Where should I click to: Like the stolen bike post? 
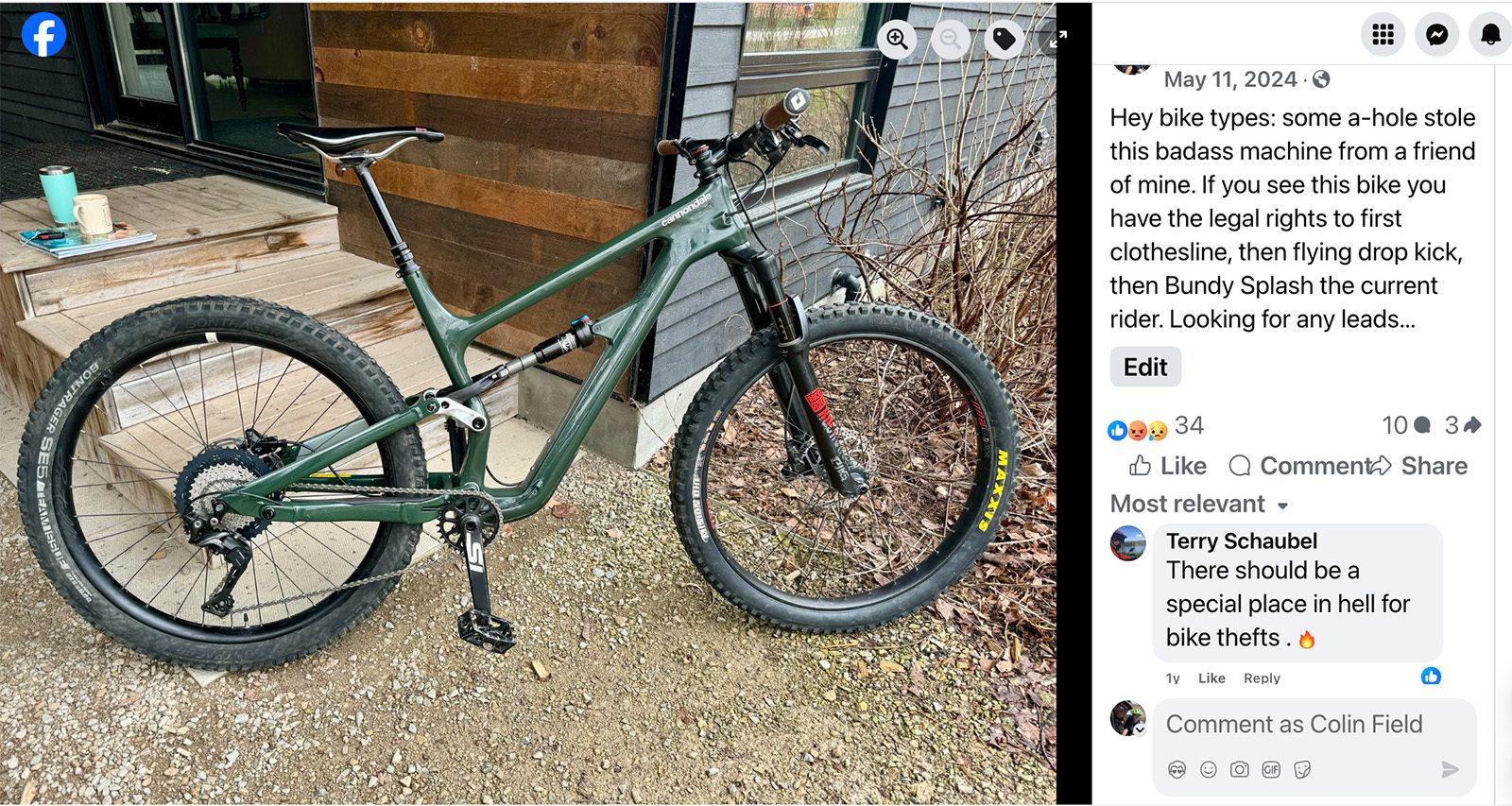coord(1167,466)
